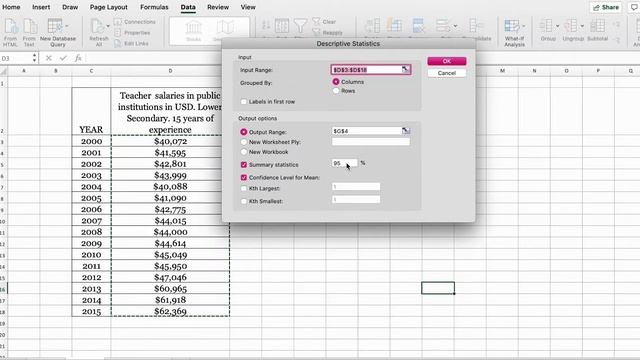Click Edit Links in the ribbon
Screen dimensions: 640x360
(131, 43)
